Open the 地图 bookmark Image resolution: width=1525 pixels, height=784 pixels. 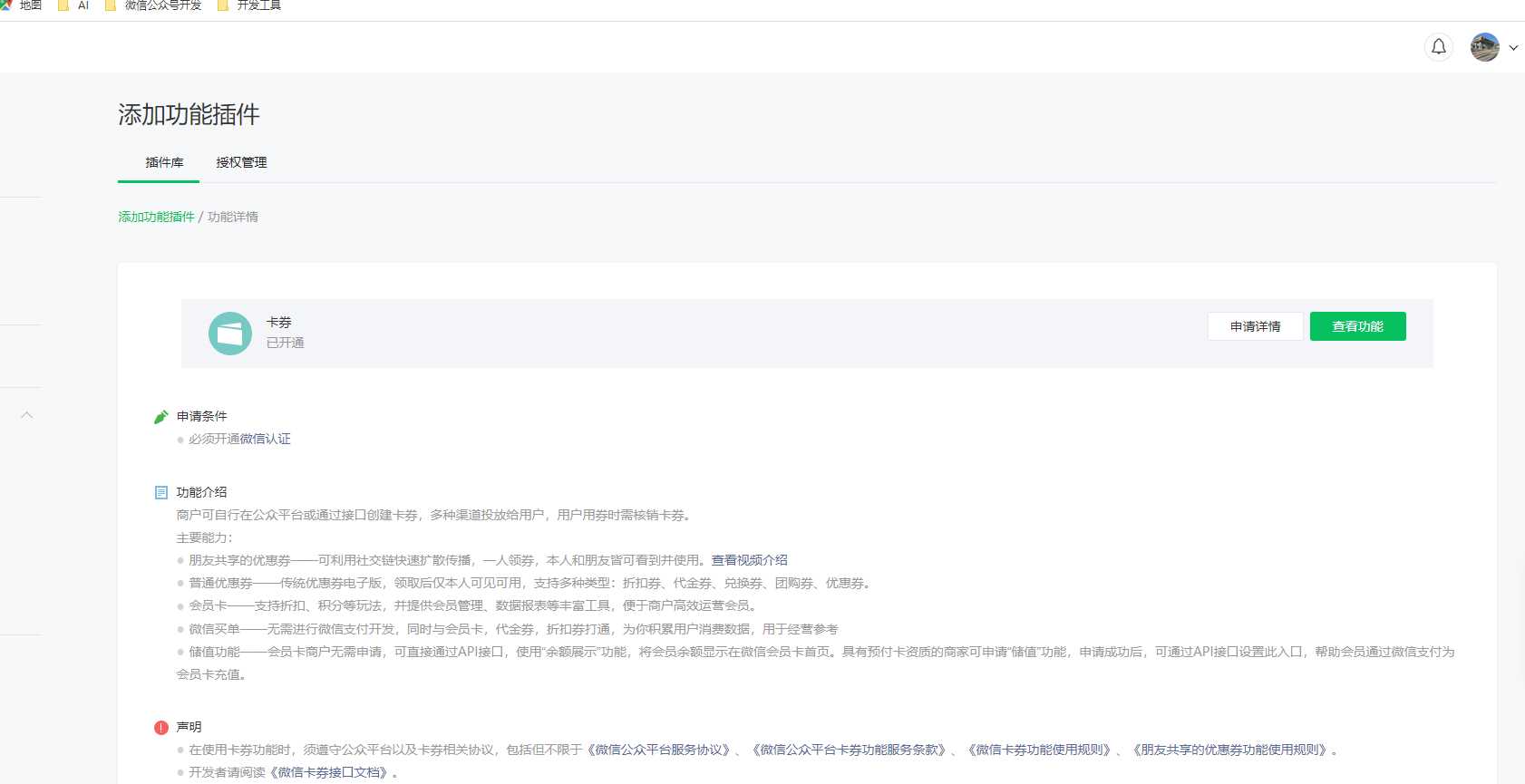(21, 5)
